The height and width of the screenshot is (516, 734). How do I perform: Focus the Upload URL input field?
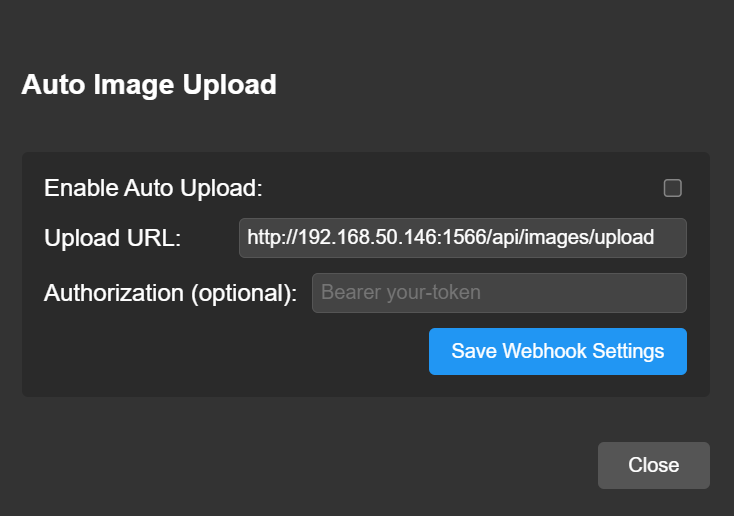462,238
